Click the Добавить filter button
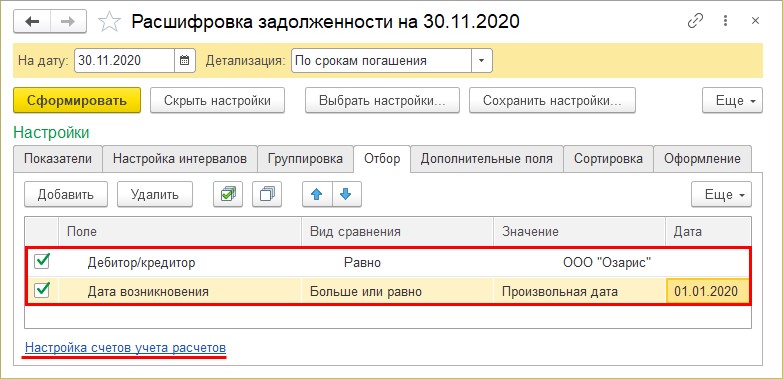The height and width of the screenshot is (379, 783). click(66, 194)
